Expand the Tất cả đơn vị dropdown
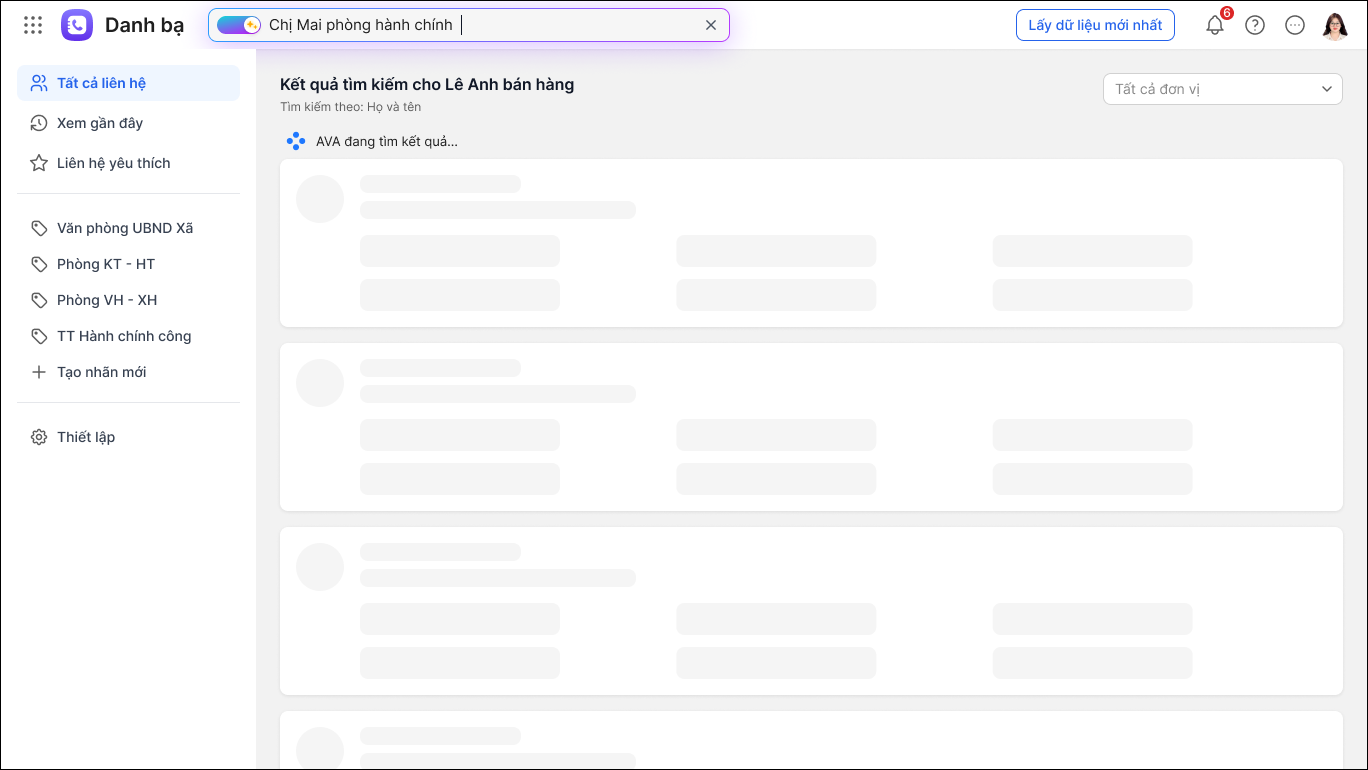 tap(1222, 89)
